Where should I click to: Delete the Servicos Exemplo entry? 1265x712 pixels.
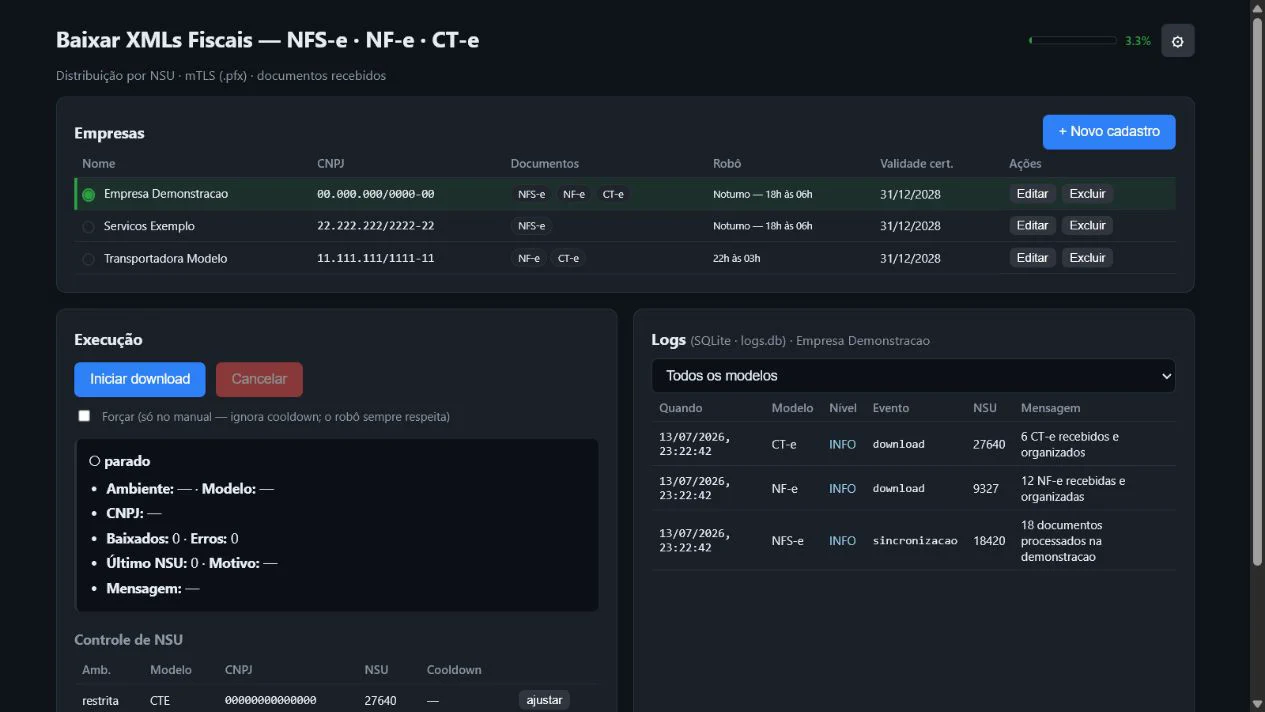pyautogui.click(x=1087, y=226)
